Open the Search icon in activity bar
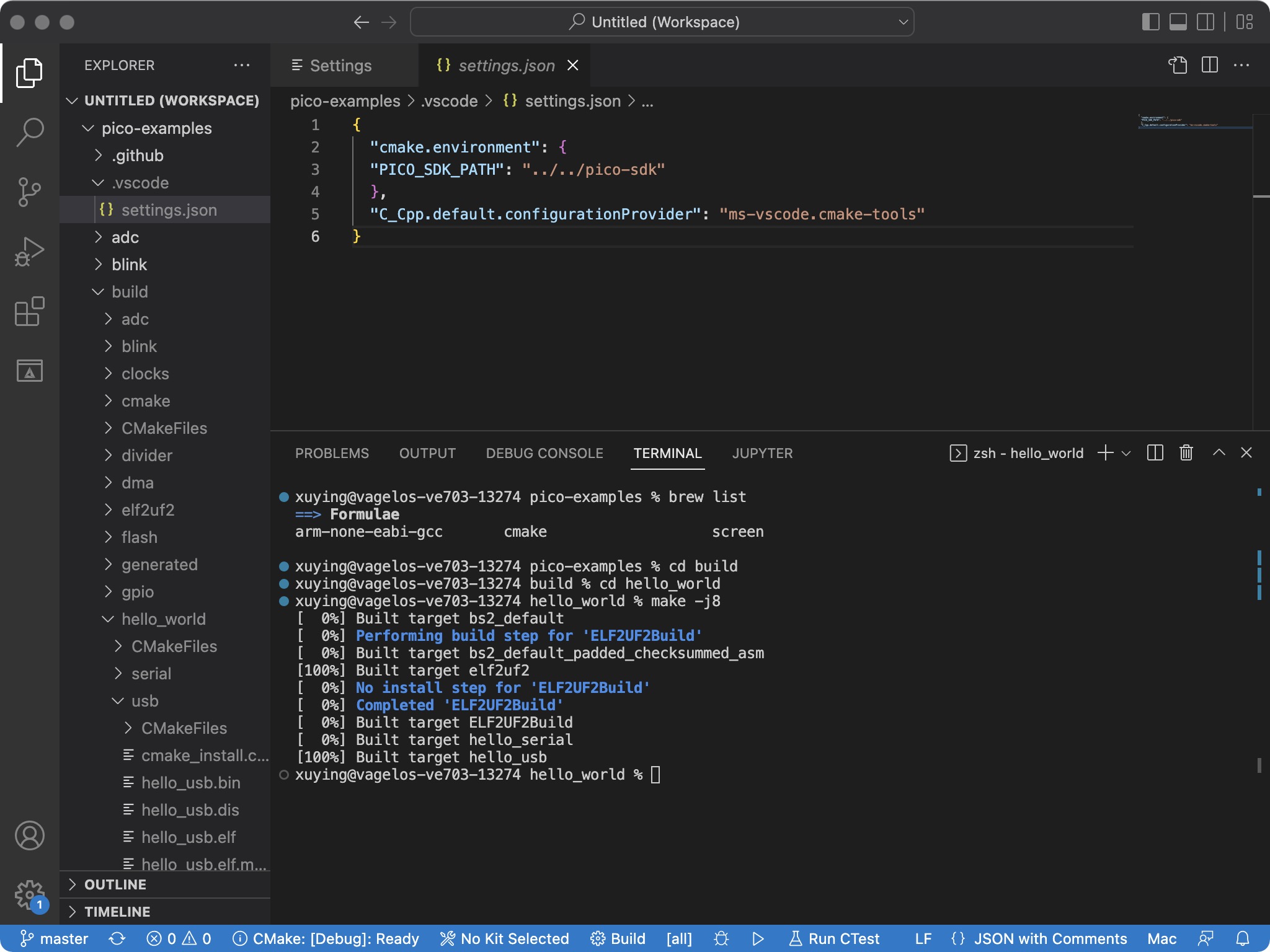 tap(29, 132)
